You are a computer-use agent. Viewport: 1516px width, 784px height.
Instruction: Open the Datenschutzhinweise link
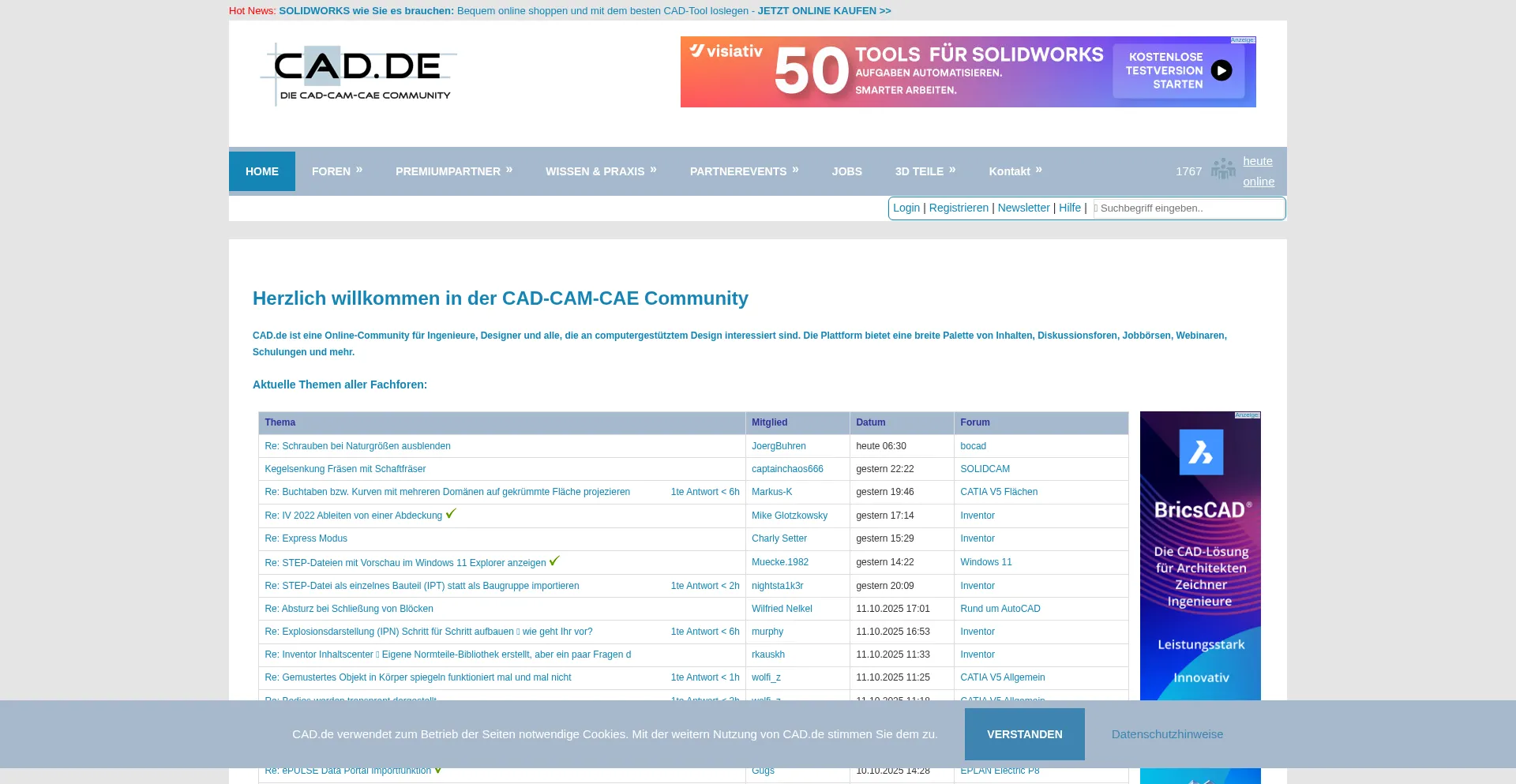(x=1167, y=734)
